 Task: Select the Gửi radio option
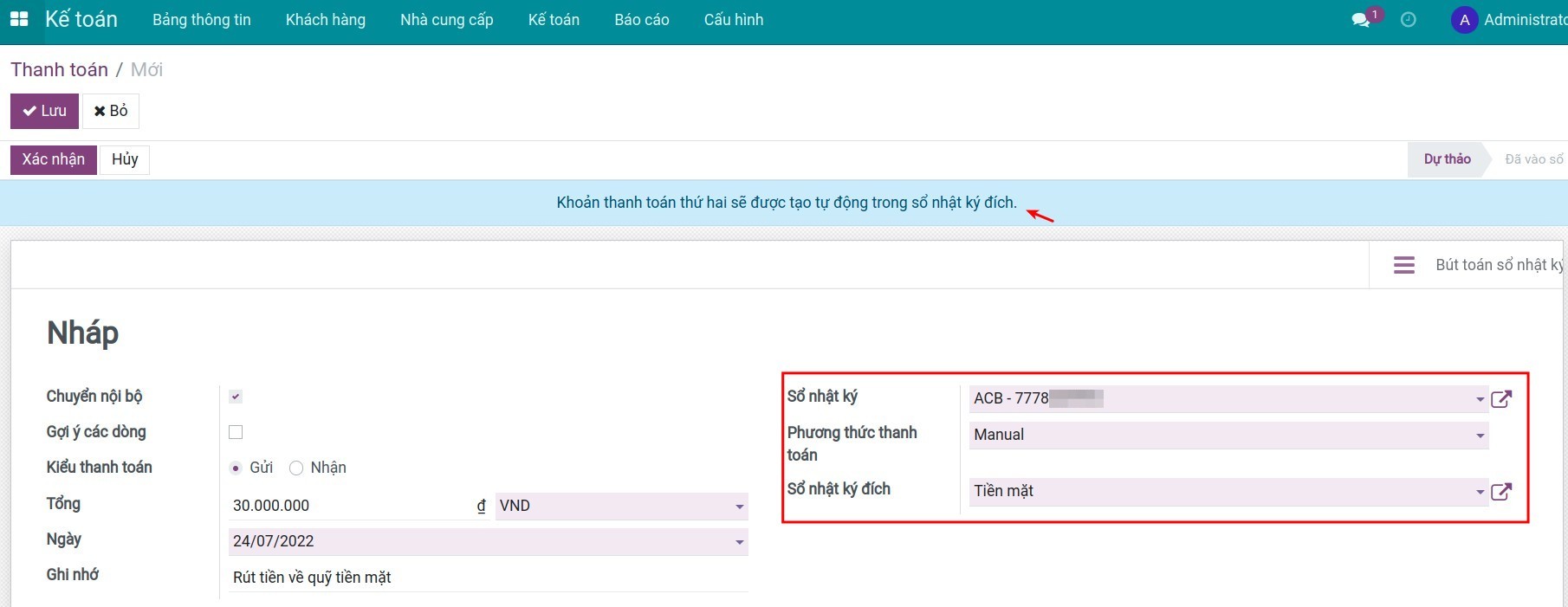click(x=236, y=468)
